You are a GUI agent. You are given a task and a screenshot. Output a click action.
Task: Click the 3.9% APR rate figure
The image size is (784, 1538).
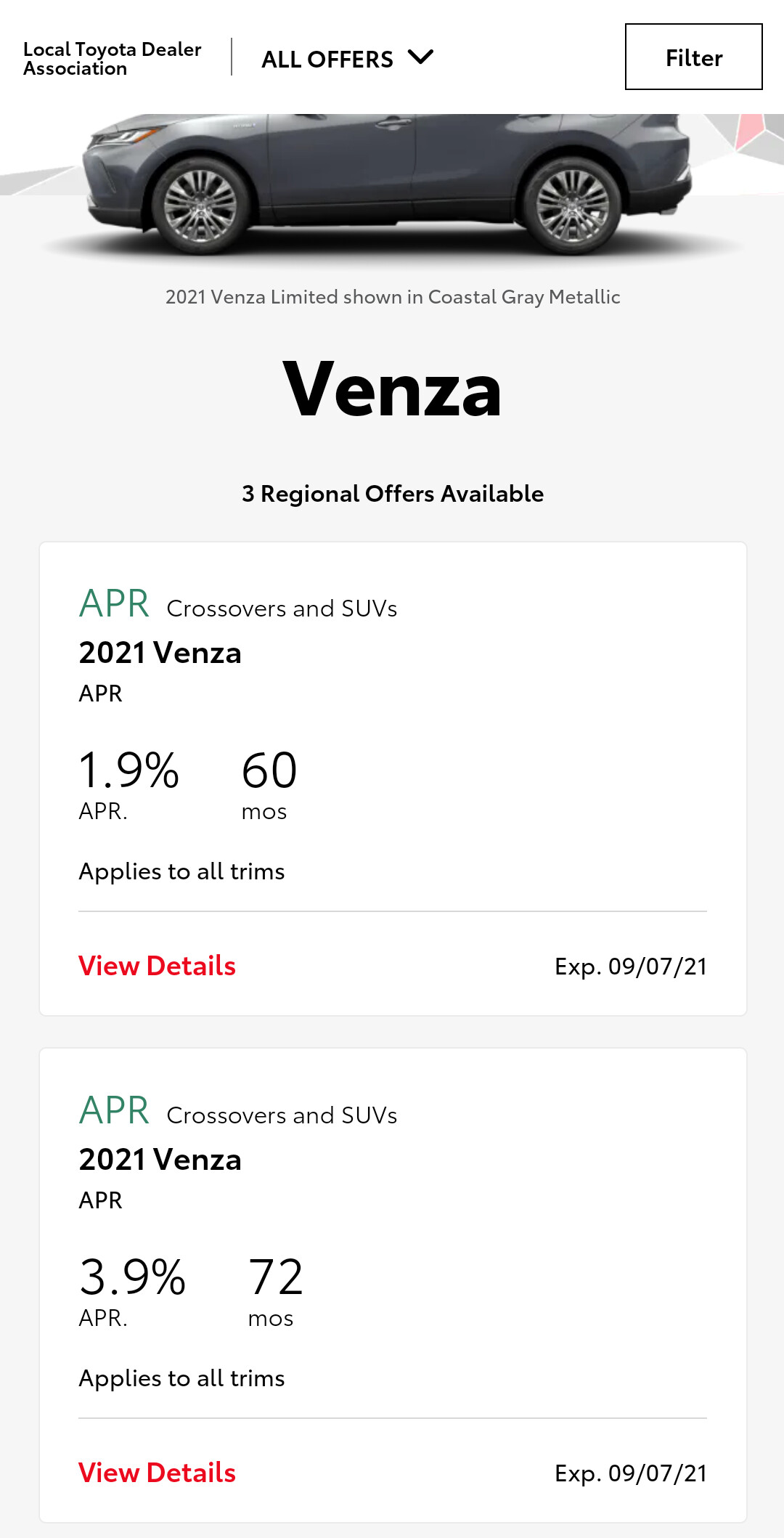pyautogui.click(x=132, y=1277)
